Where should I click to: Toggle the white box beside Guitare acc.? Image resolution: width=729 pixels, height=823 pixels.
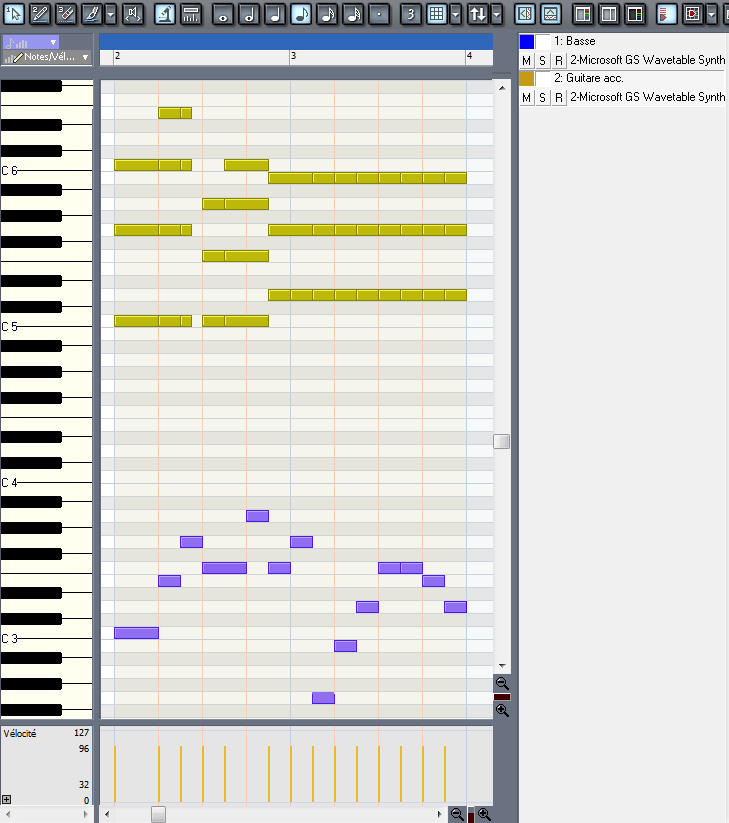[543, 78]
